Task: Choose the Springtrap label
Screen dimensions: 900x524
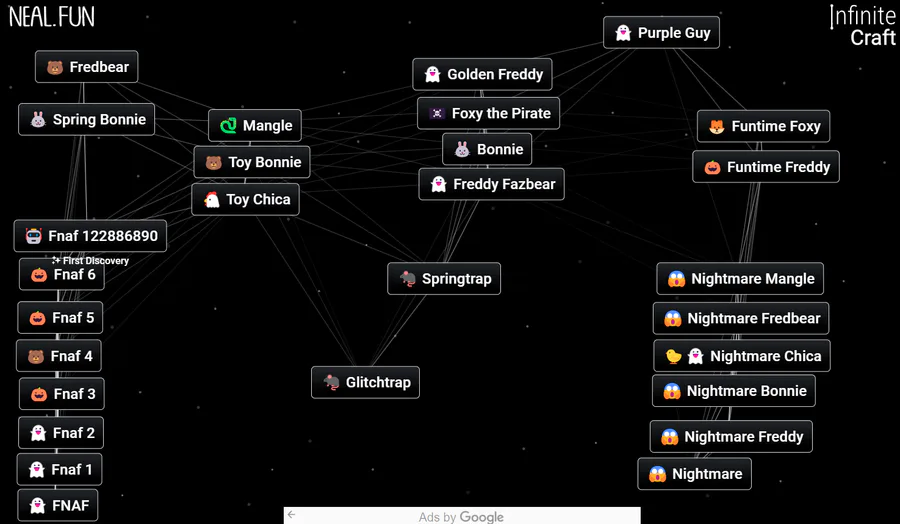Action: click(x=456, y=279)
